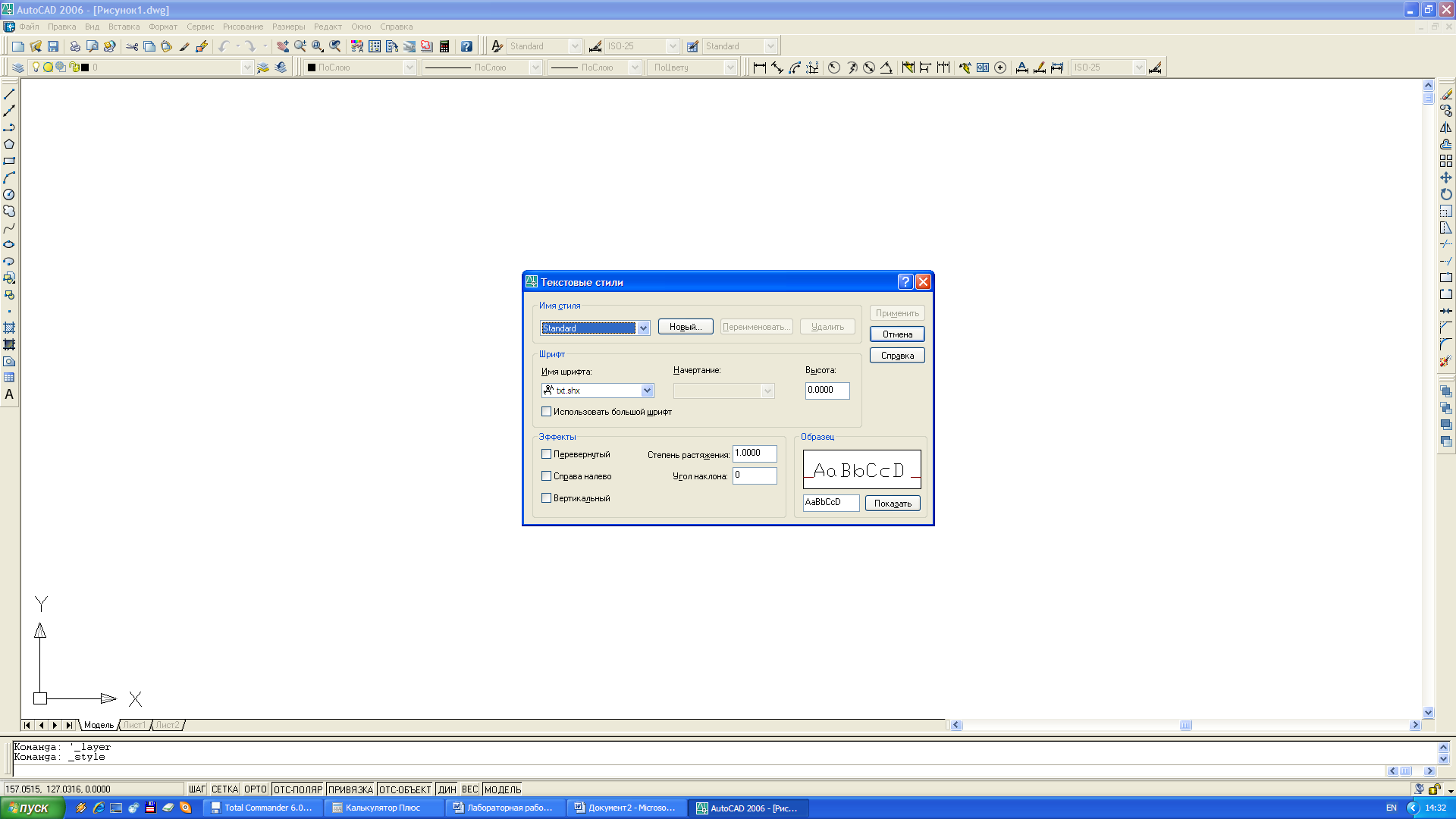Click the Array tool in modify toolbar

(x=1446, y=161)
